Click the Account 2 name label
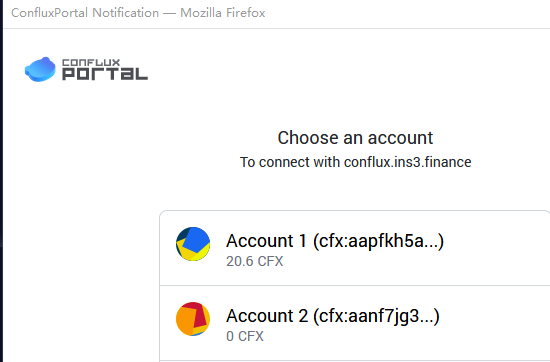The width and height of the screenshot is (550, 362). 267,316
